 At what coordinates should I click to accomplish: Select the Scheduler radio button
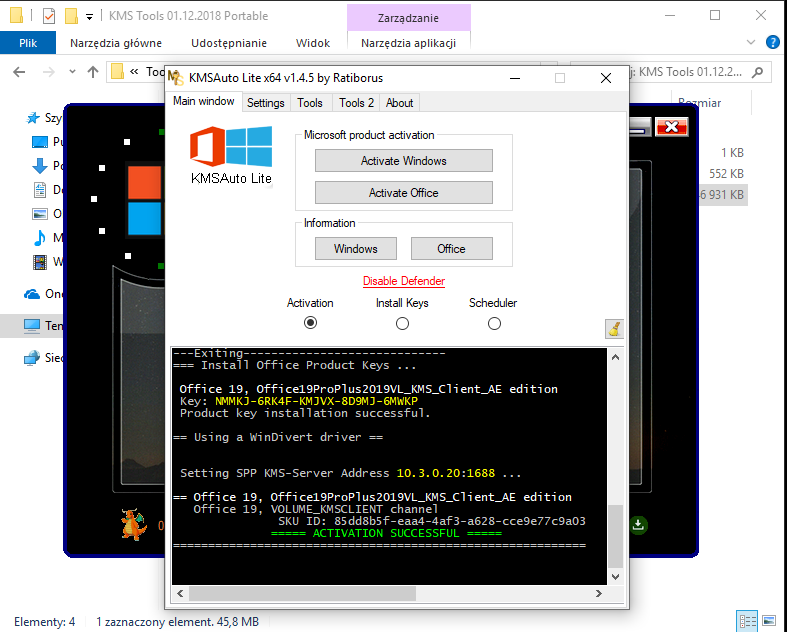tap(494, 323)
